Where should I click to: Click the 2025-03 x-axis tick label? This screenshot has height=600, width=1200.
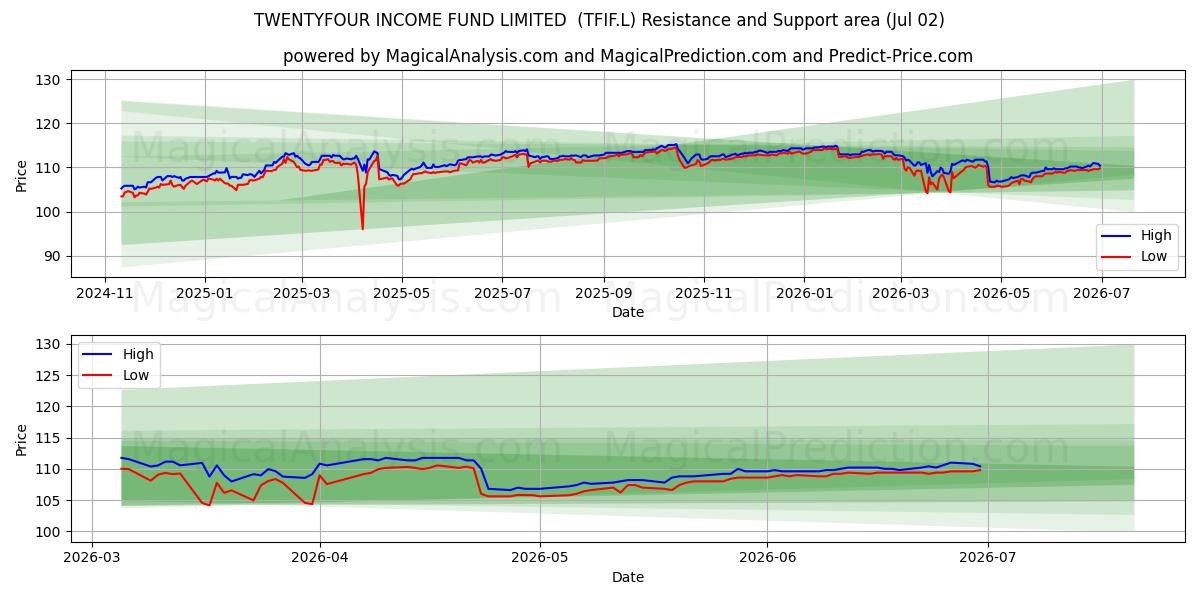tap(301, 295)
